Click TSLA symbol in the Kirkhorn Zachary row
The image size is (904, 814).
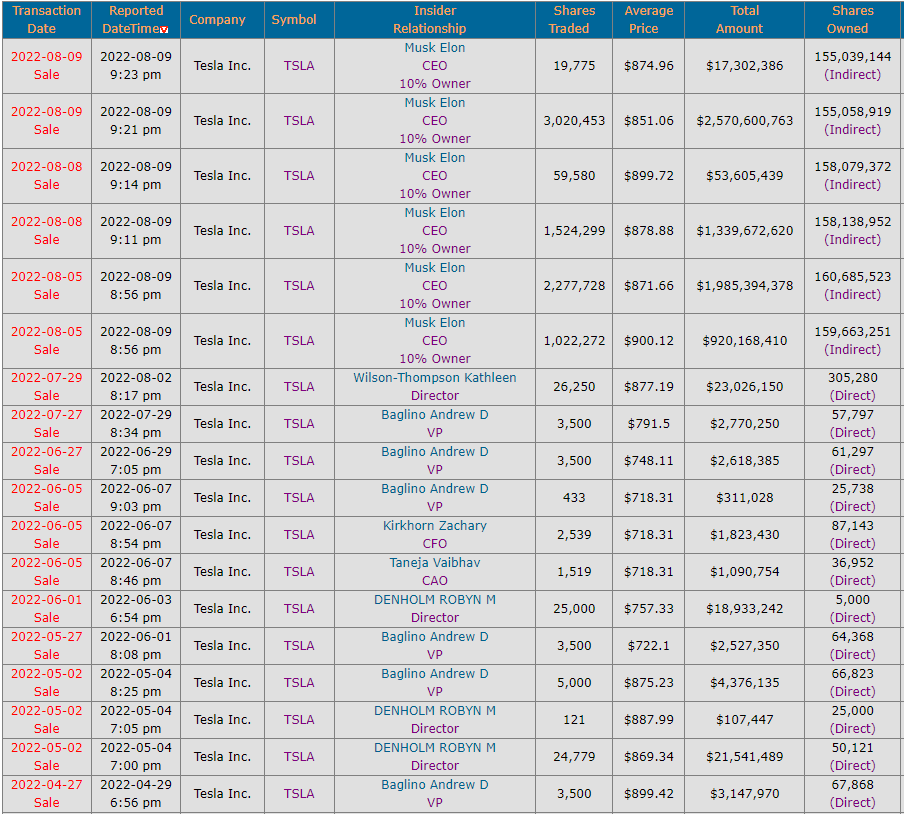[x=299, y=534]
